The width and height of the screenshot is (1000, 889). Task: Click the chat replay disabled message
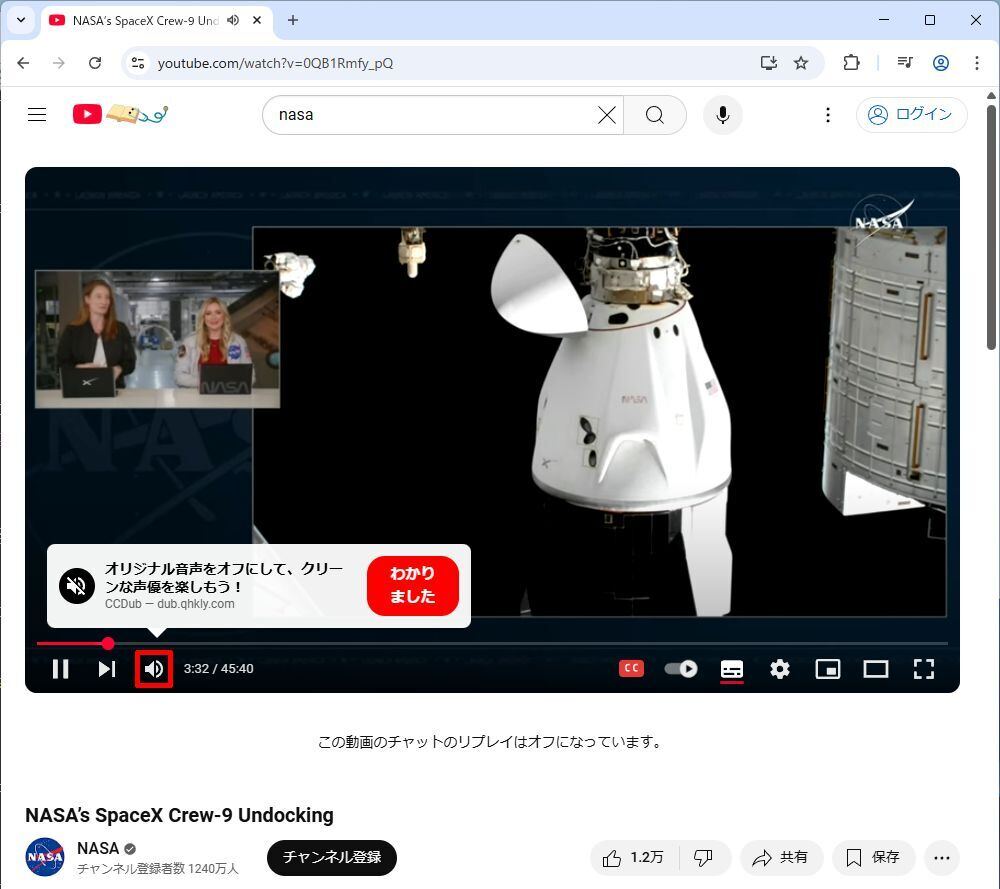(x=492, y=742)
